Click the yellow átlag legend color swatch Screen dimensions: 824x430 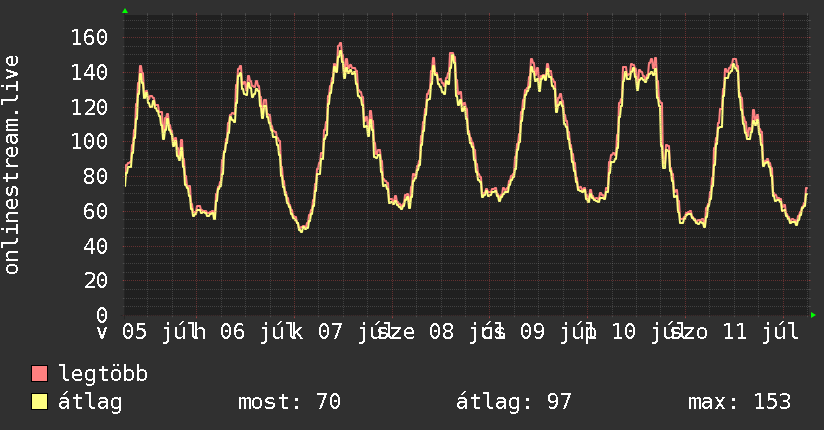pos(39,402)
